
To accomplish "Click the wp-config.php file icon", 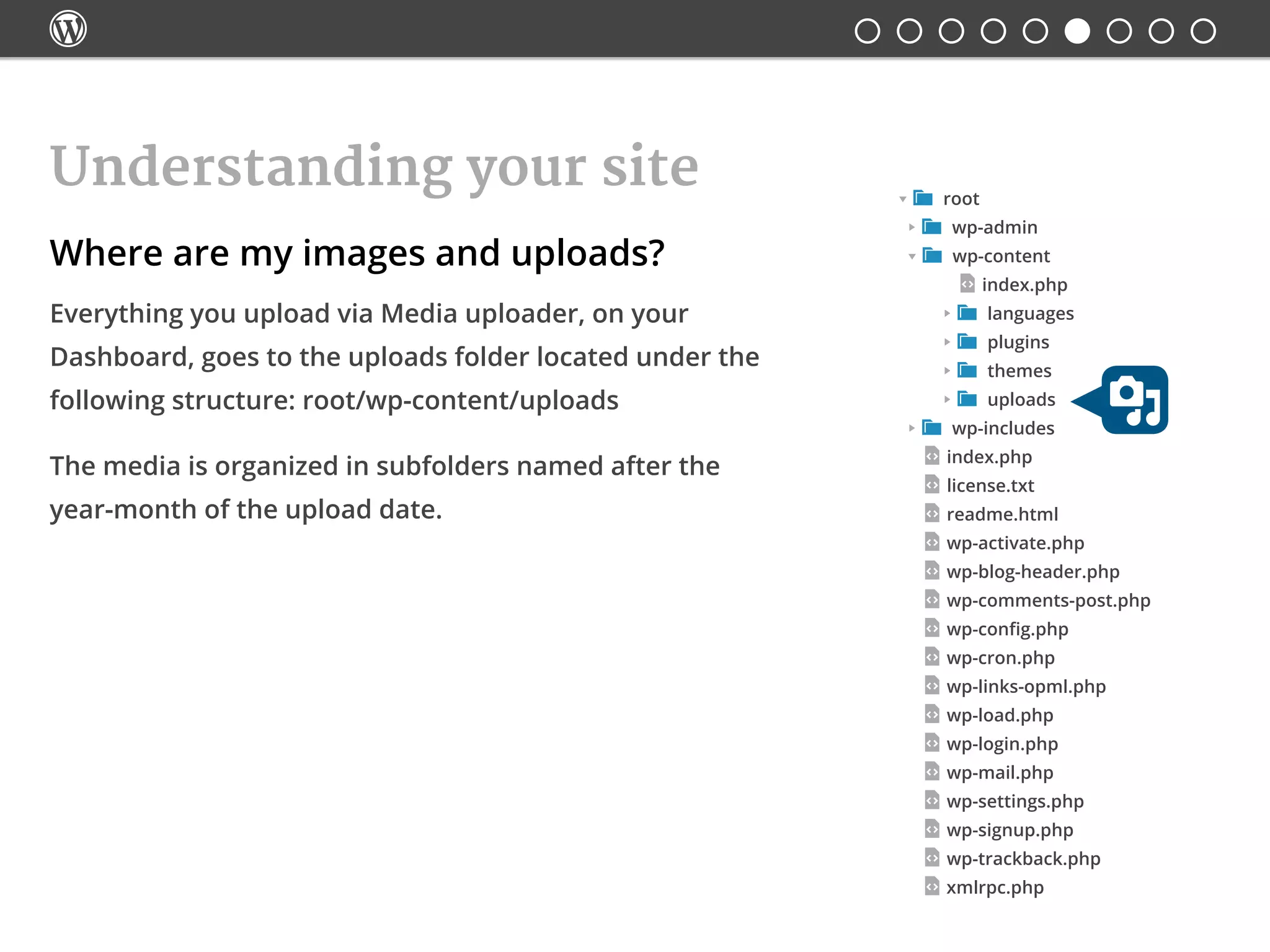I will coord(932,628).
